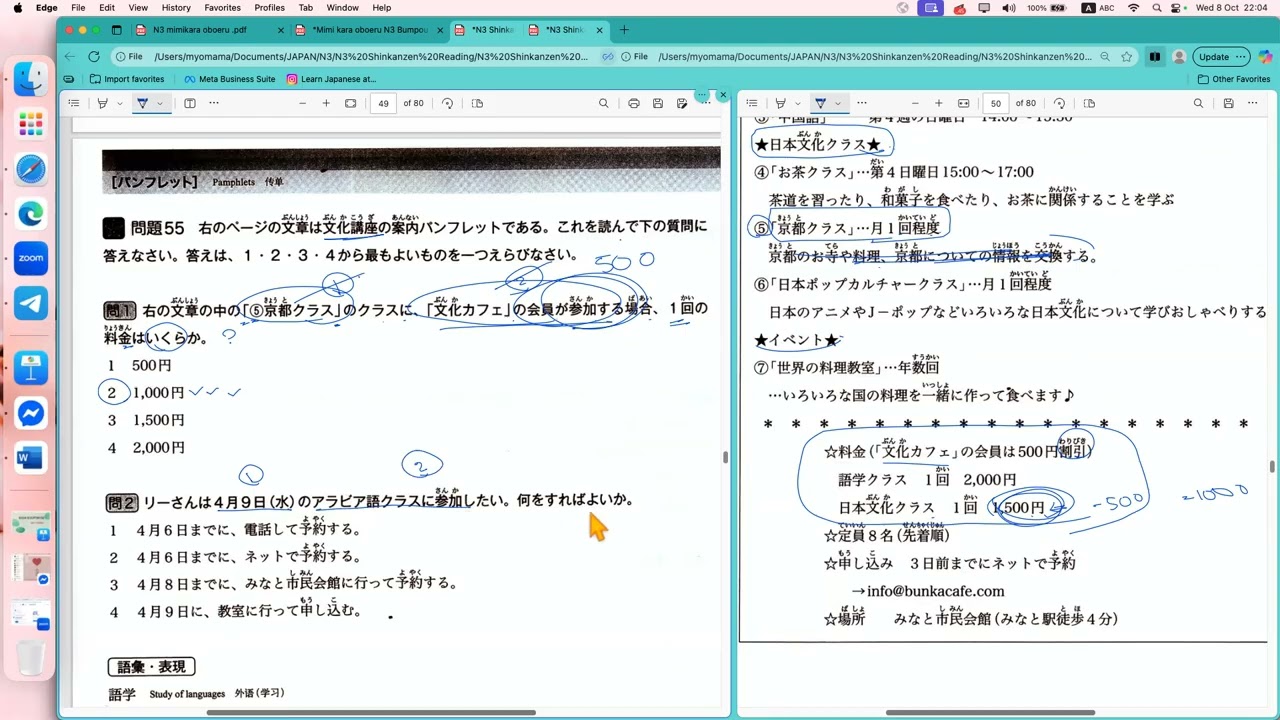Click the Update button in Edge toolbar
Image resolution: width=1280 pixels, height=720 pixels.
[1222, 57]
